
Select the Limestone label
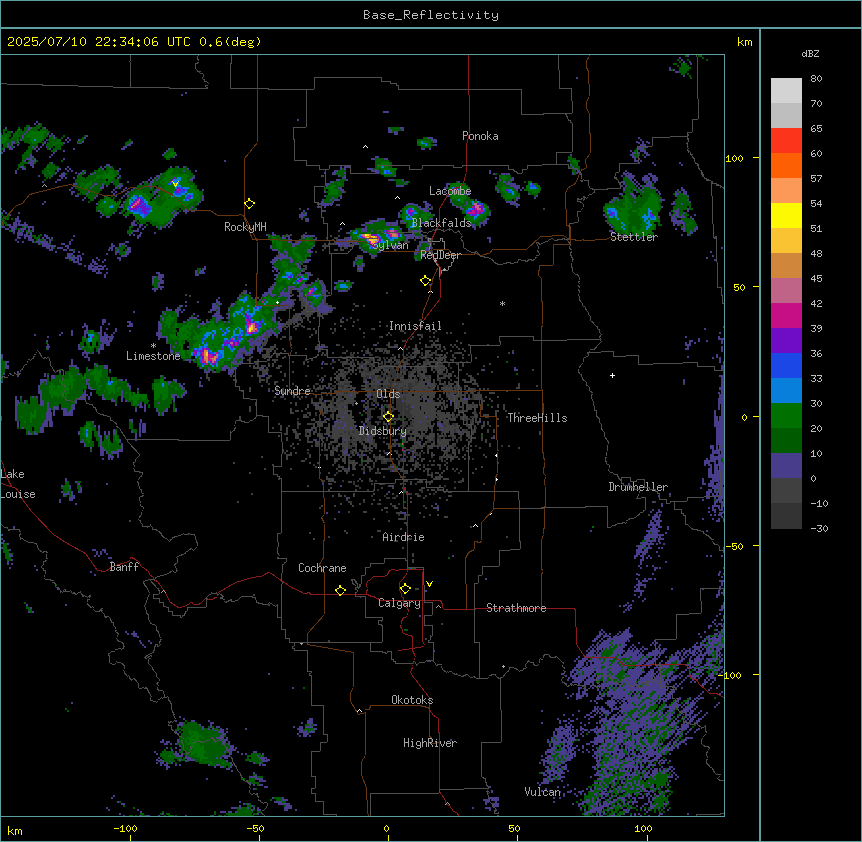pyautogui.click(x=153, y=356)
